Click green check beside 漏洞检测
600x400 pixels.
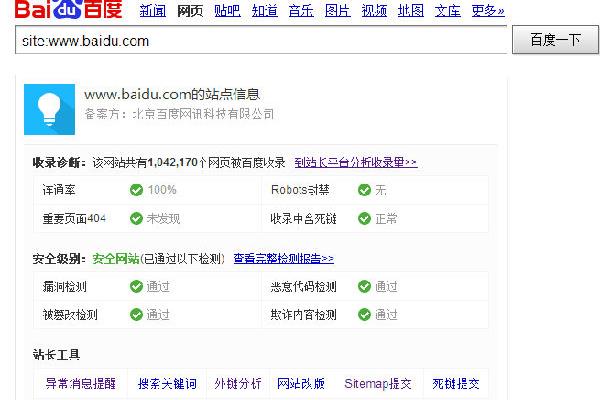[136, 286]
